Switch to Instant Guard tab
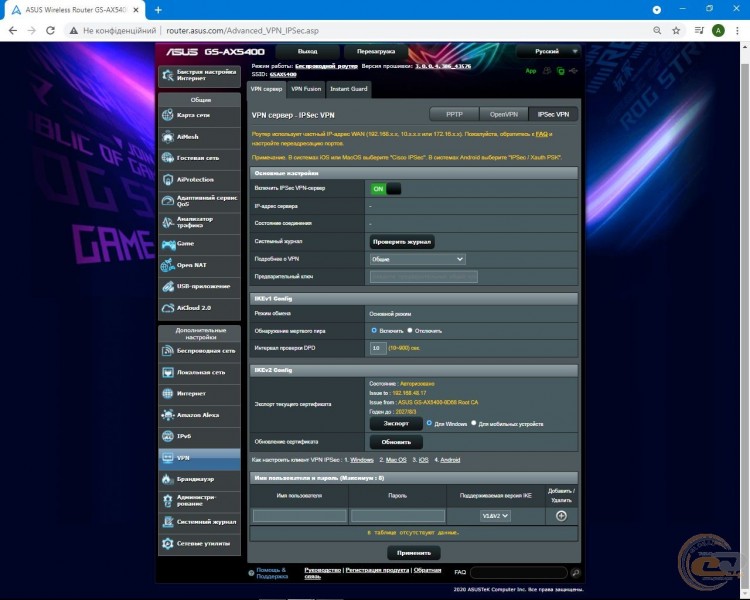The height and width of the screenshot is (600, 750). (349, 89)
